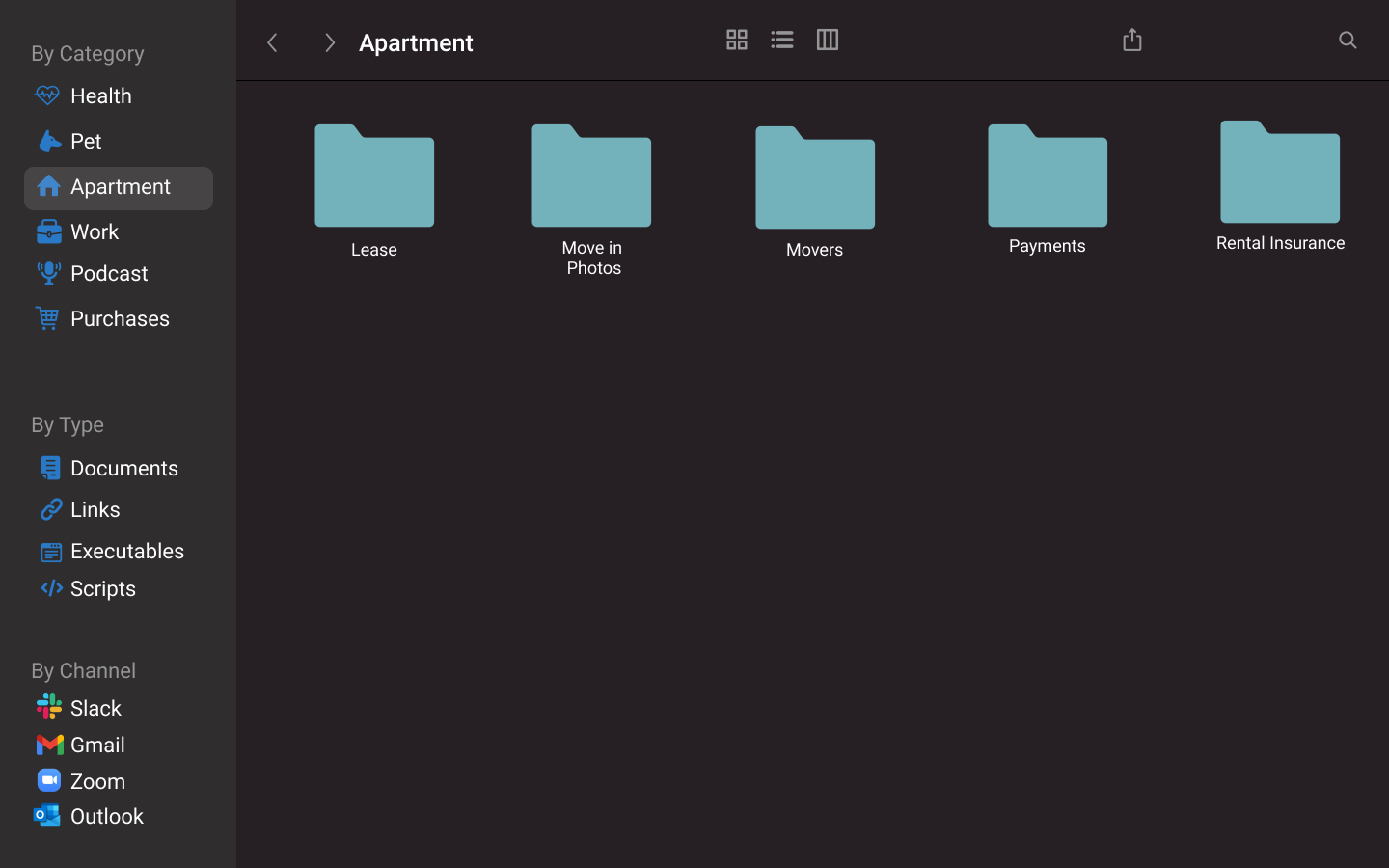Image resolution: width=1389 pixels, height=868 pixels.
Task: Click the Documents file icon
Action: 50,468
